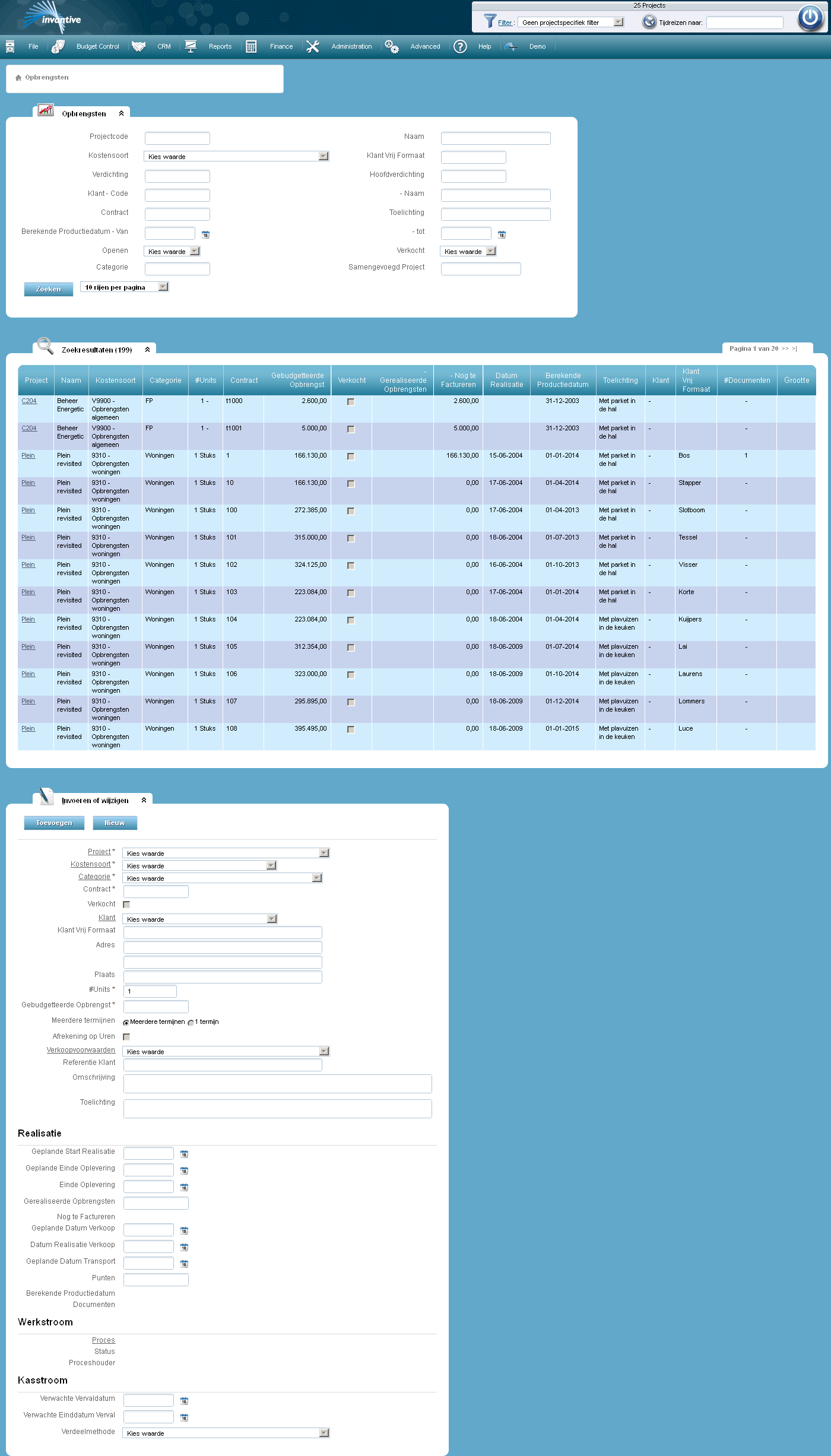Click the Opbrengsten chart panel icon

pyautogui.click(x=46, y=110)
